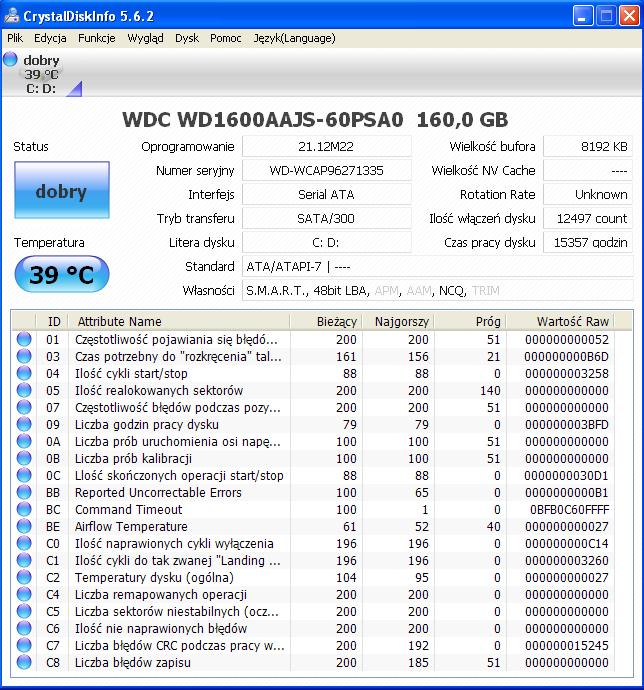This screenshot has width=644, height=690.
Task: Click the ATA/ATAPI-7 standard field
Action: [438, 266]
